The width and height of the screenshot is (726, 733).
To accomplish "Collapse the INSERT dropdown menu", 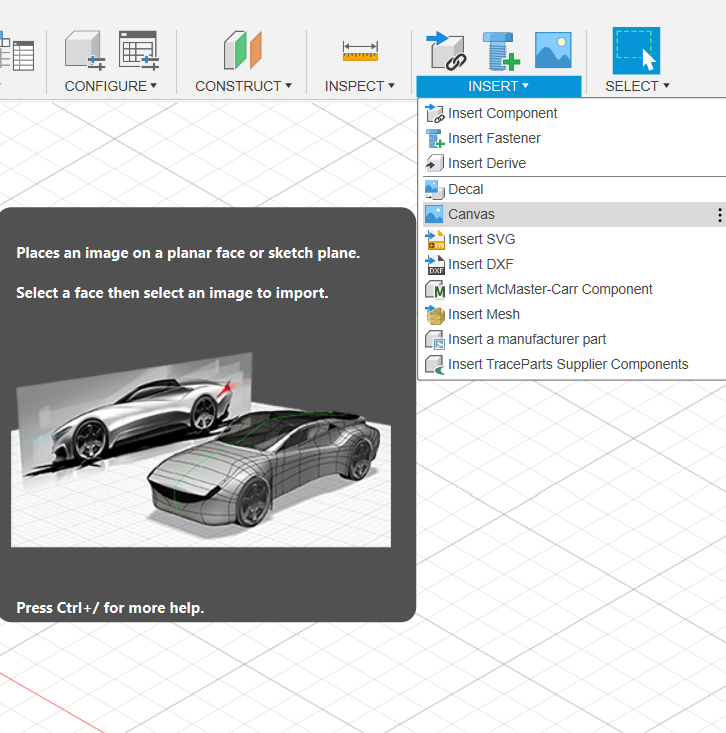I will (x=498, y=86).
